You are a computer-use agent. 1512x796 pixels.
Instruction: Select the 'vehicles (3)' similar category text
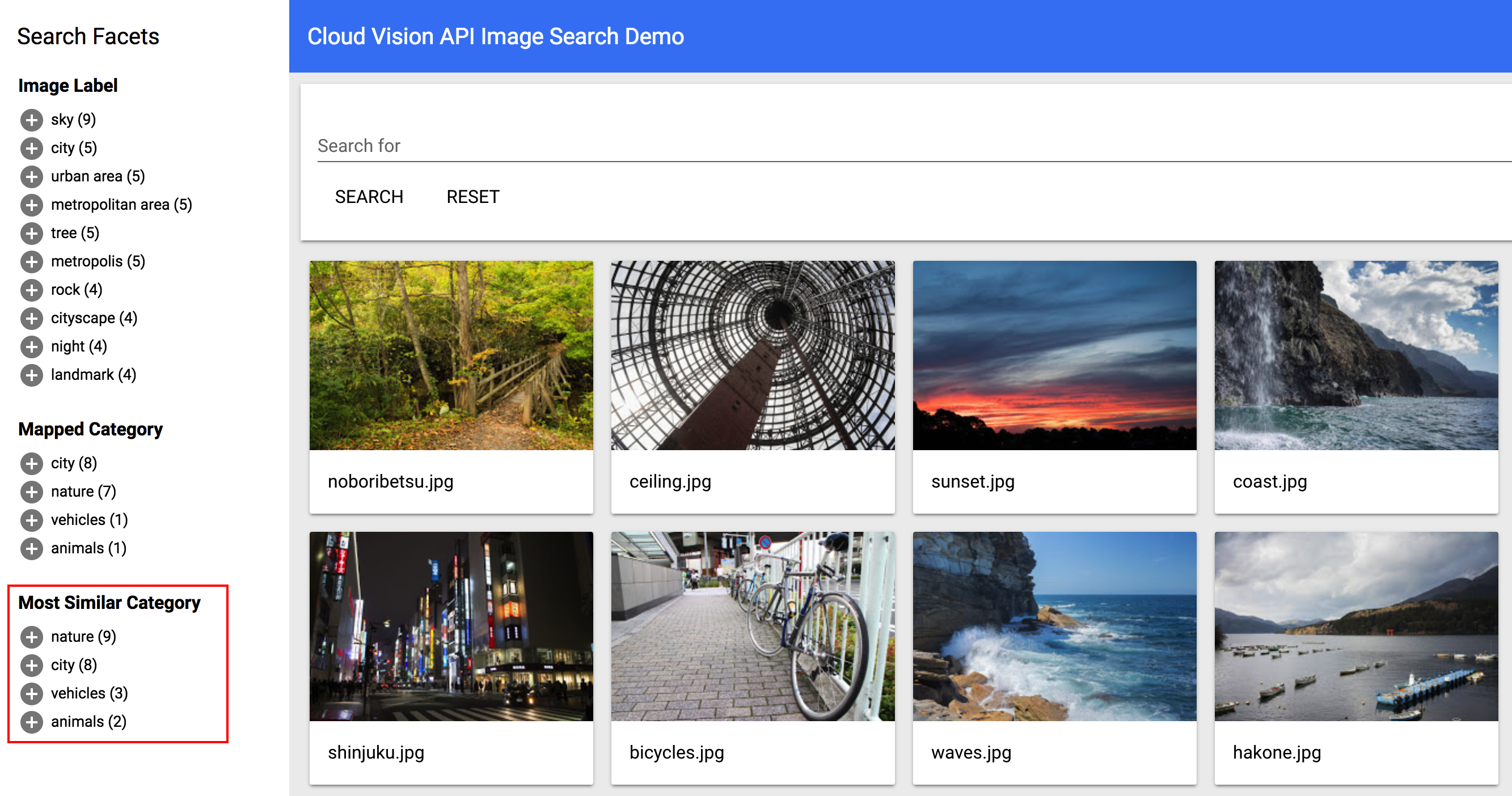point(89,693)
